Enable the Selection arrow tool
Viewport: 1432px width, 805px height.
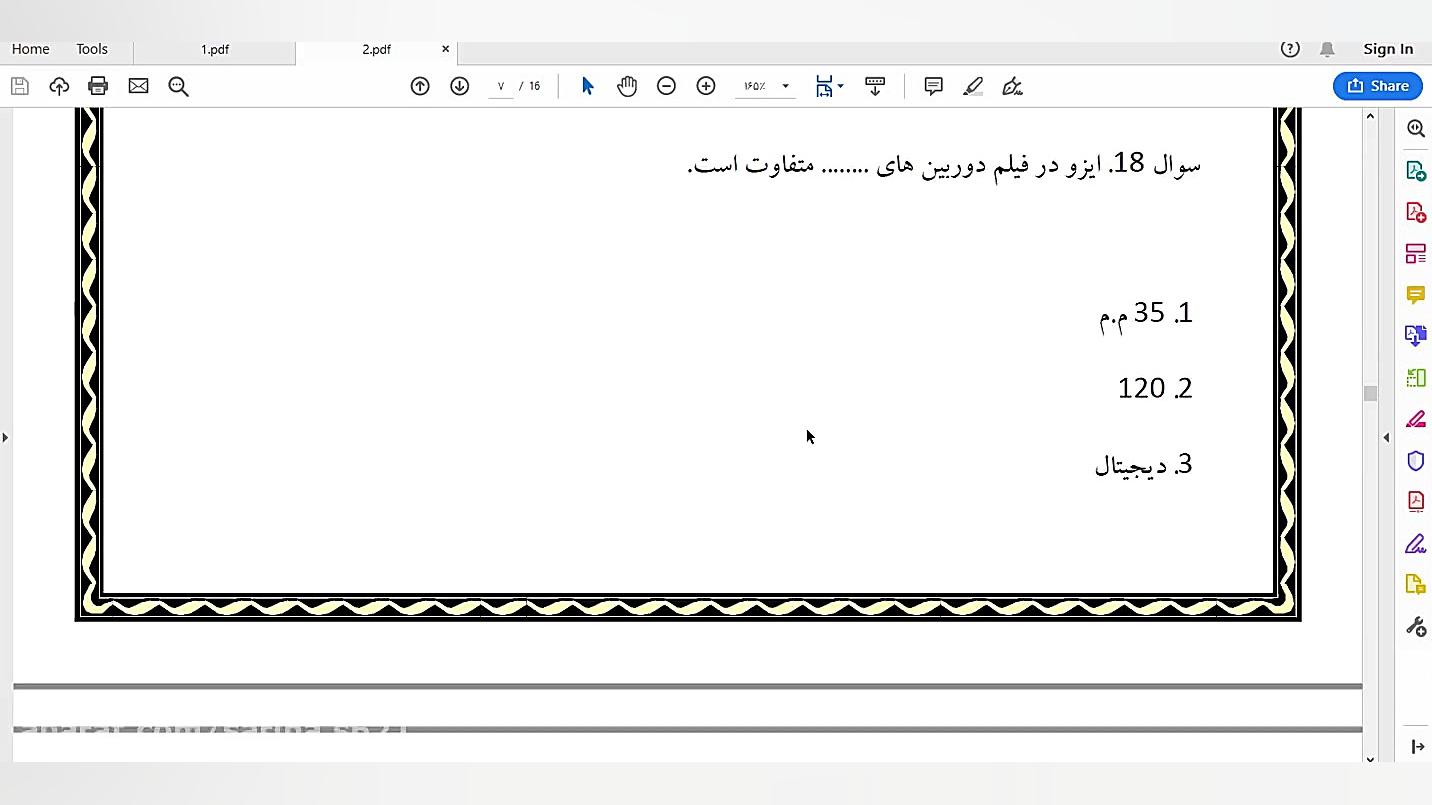click(587, 86)
